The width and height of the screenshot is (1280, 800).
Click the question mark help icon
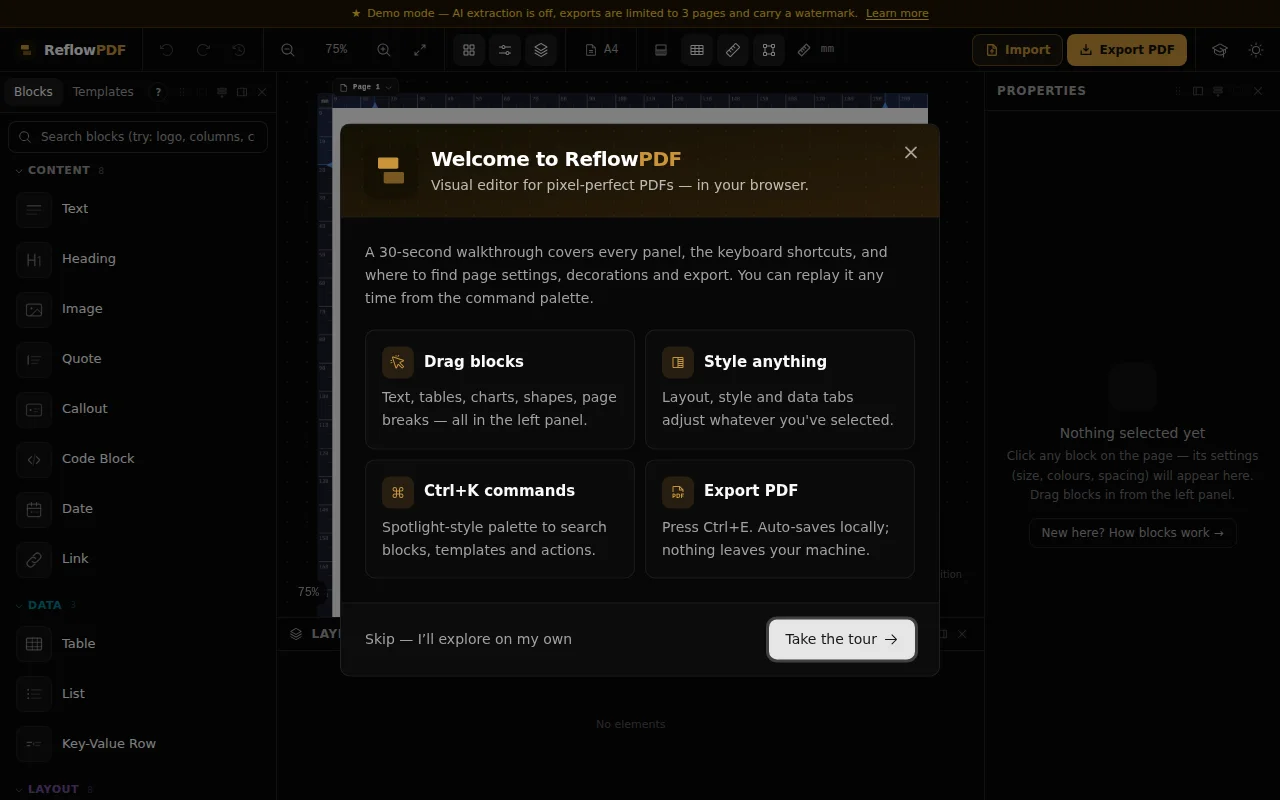point(158,92)
